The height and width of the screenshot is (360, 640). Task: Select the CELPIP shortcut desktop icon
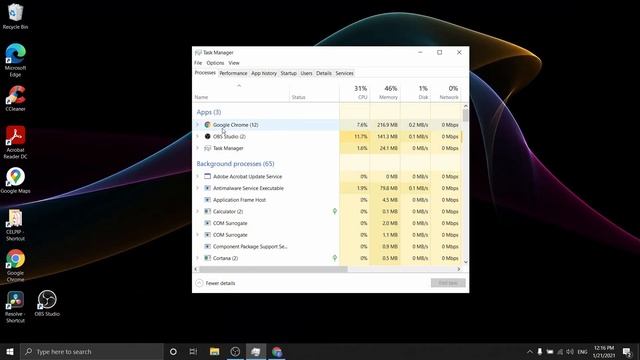pos(15,224)
